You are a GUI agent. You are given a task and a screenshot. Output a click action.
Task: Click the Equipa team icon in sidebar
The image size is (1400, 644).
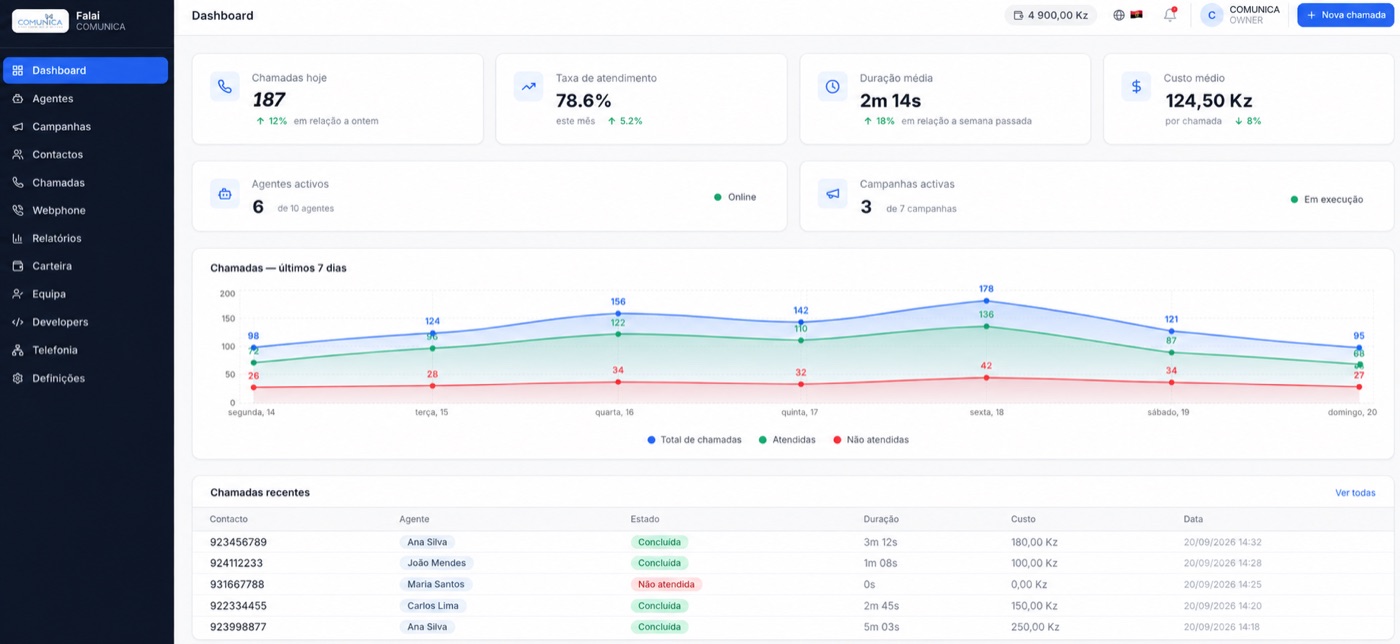[17, 294]
